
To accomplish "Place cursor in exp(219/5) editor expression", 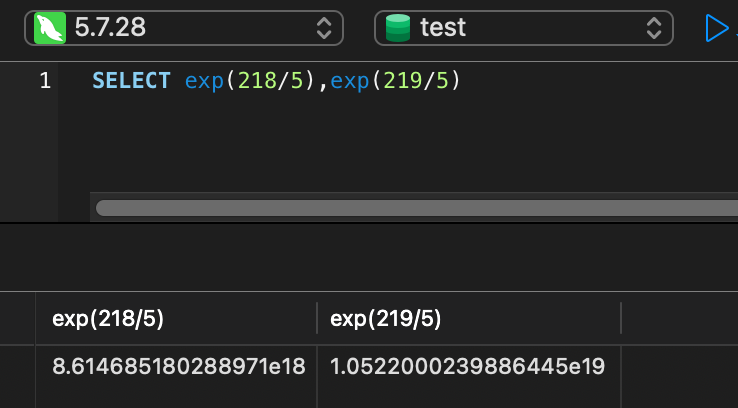I will (x=395, y=81).
